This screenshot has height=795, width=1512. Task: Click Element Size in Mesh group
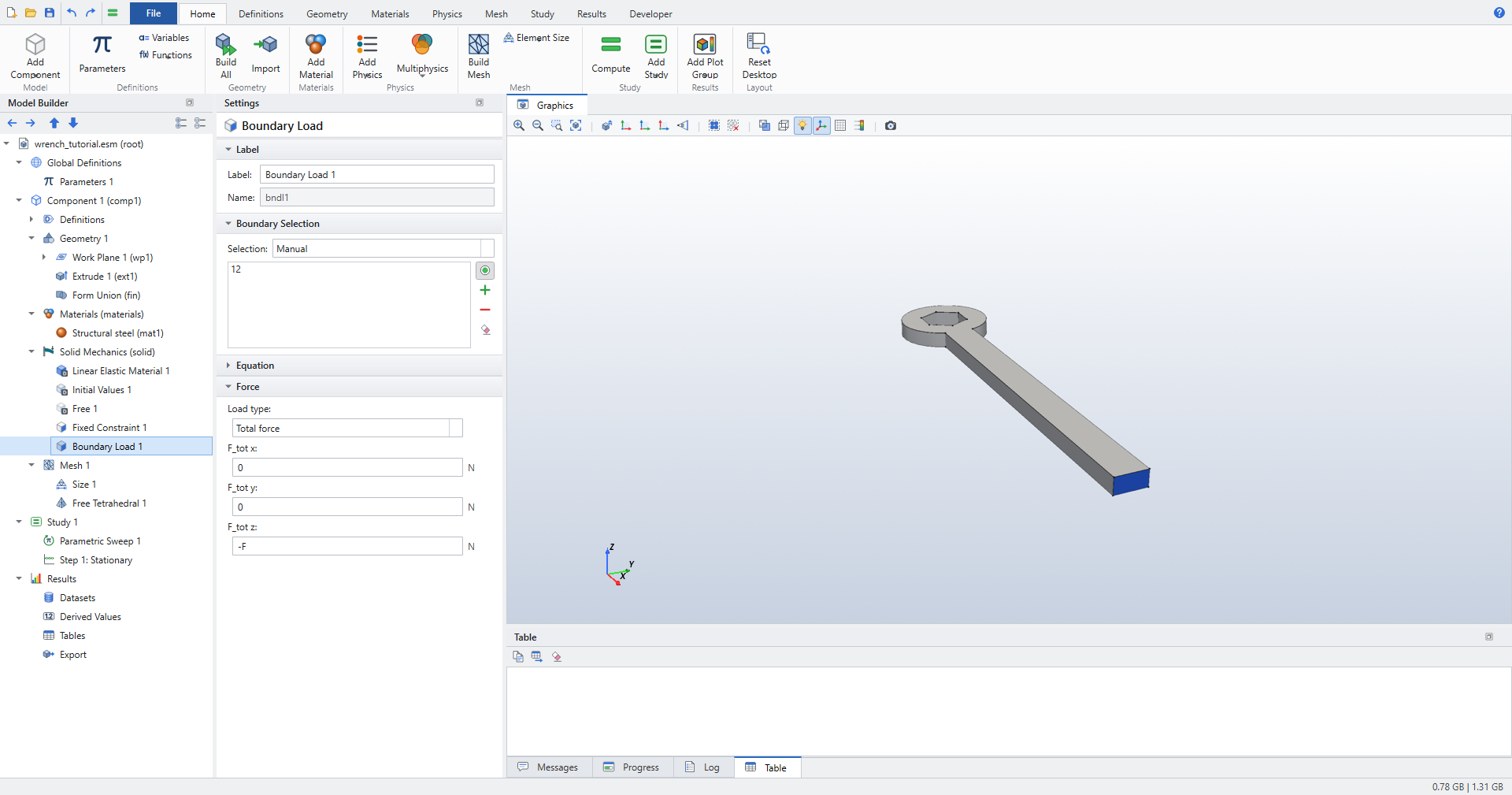[x=536, y=38]
